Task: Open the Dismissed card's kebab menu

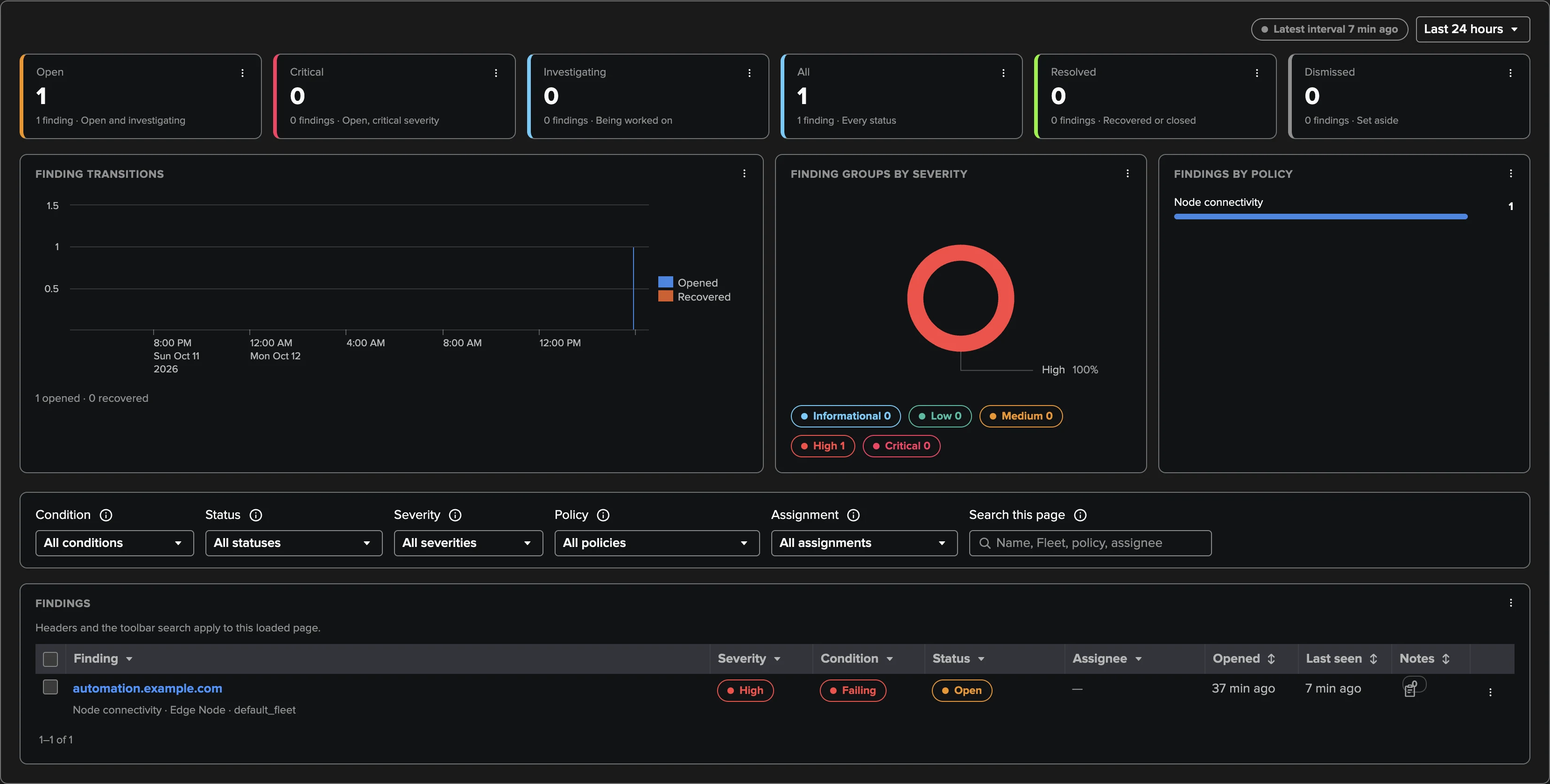Action: tap(1510, 73)
